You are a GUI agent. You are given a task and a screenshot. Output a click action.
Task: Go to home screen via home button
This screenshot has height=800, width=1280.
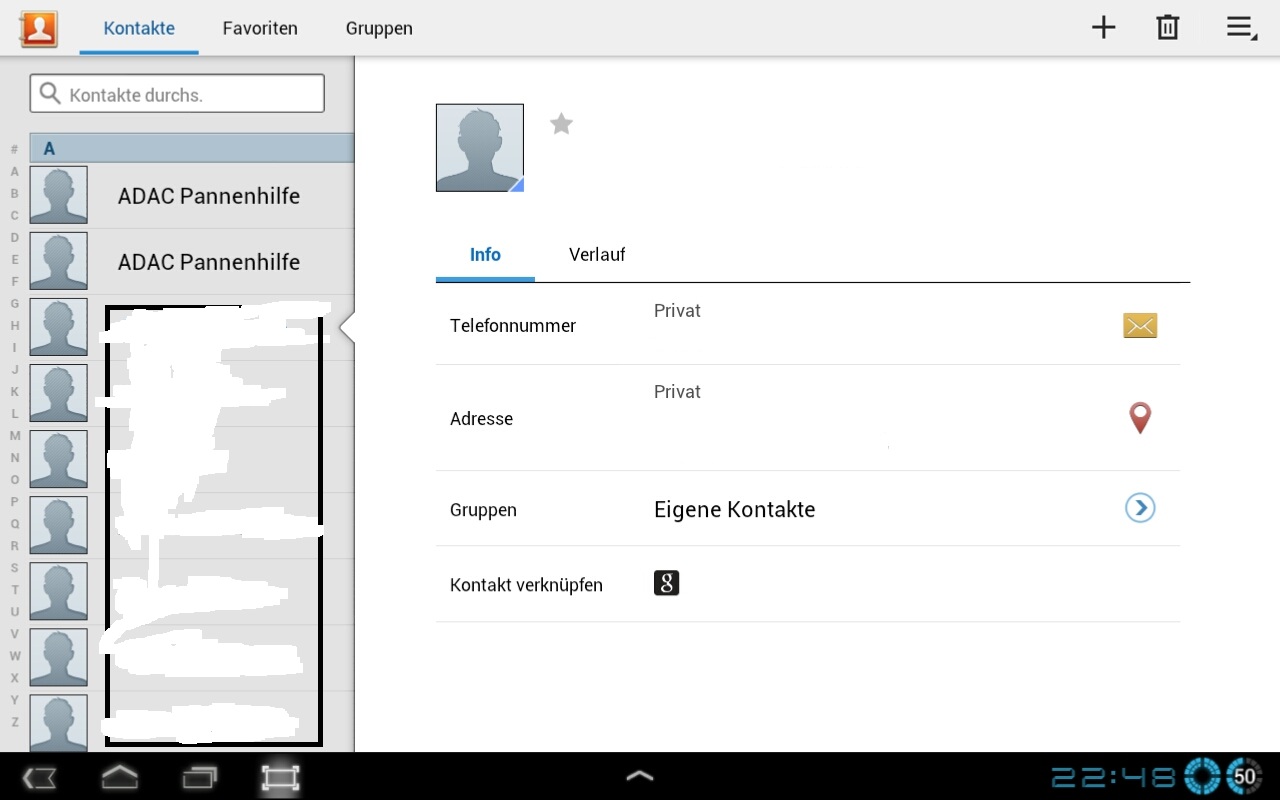(x=119, y=777)
